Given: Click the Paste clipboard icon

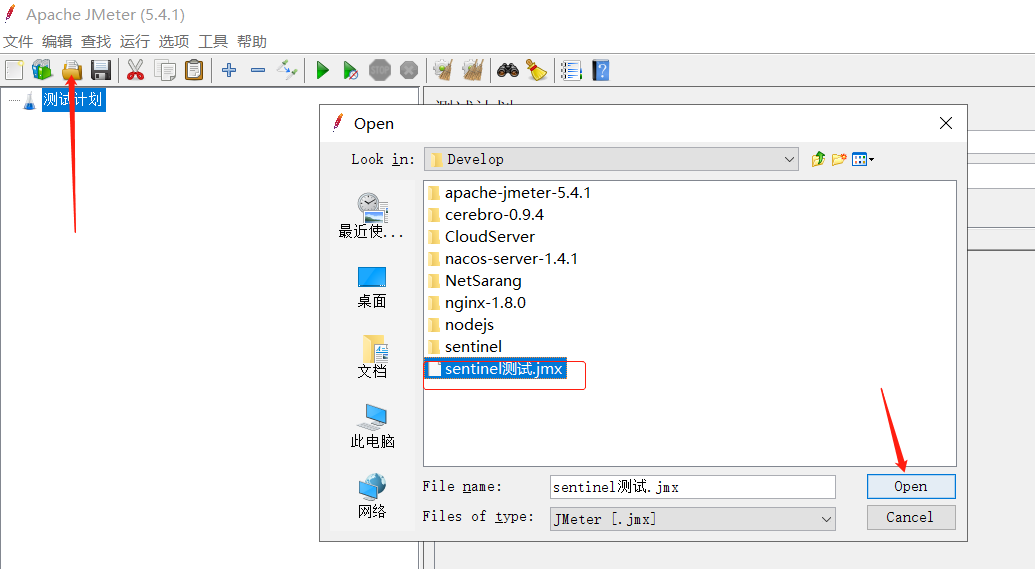Looking at the screenshot, I should point(194,70).
